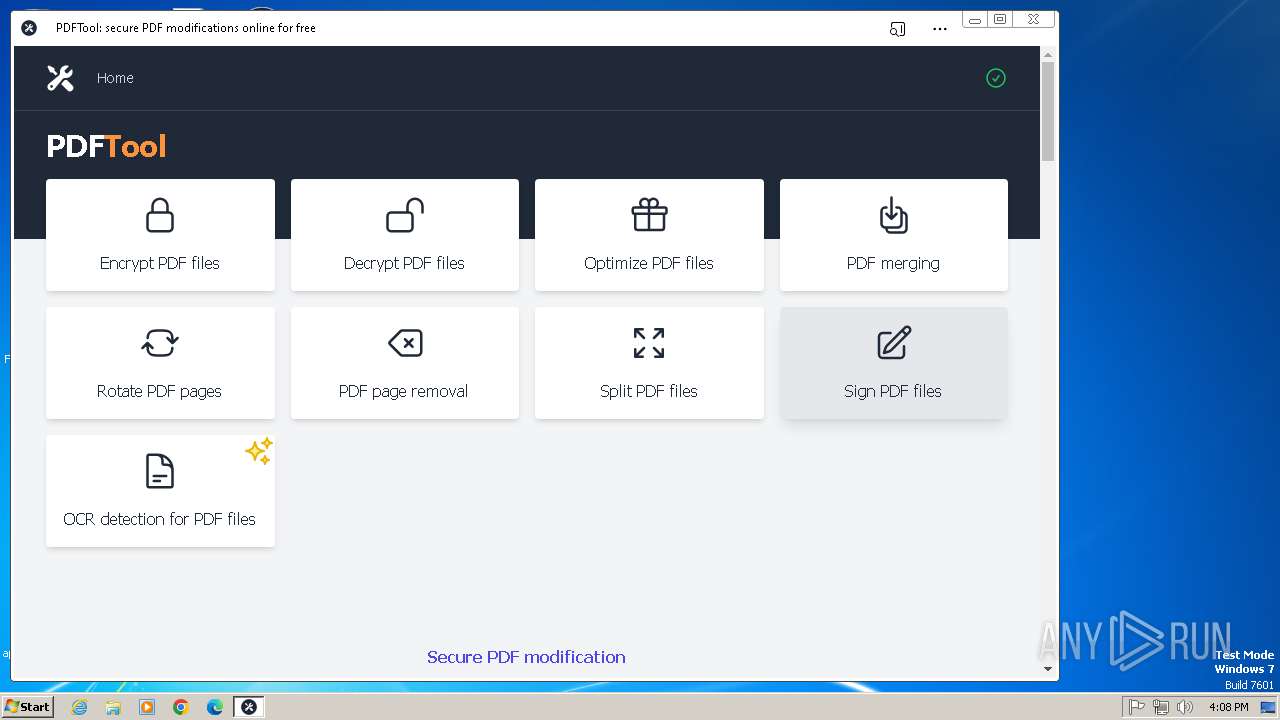Click the page vertical scrollbar thumb

pos(1048,111)
